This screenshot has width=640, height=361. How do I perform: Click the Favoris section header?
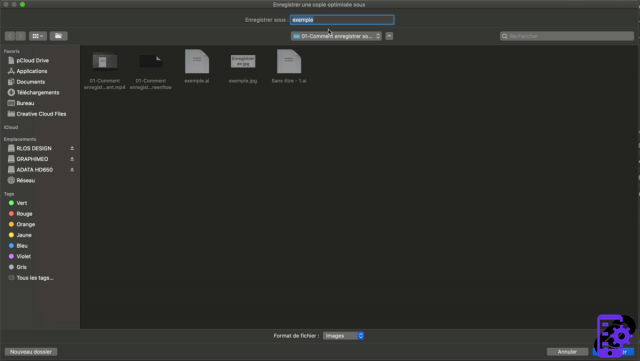coord(11,51)
